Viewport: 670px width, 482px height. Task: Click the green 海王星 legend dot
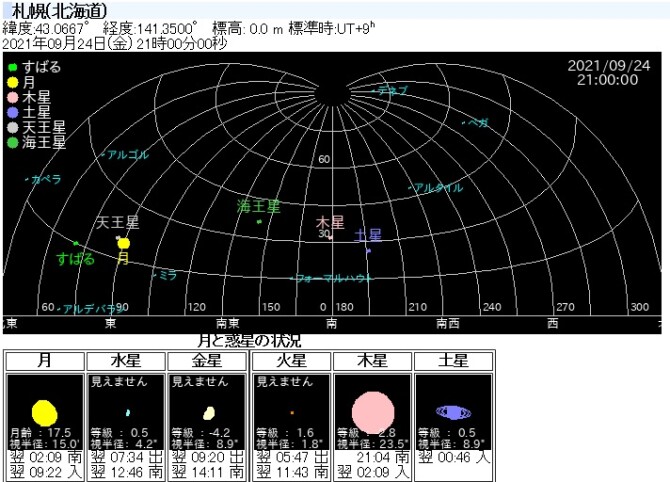click(x=13, y=142)
